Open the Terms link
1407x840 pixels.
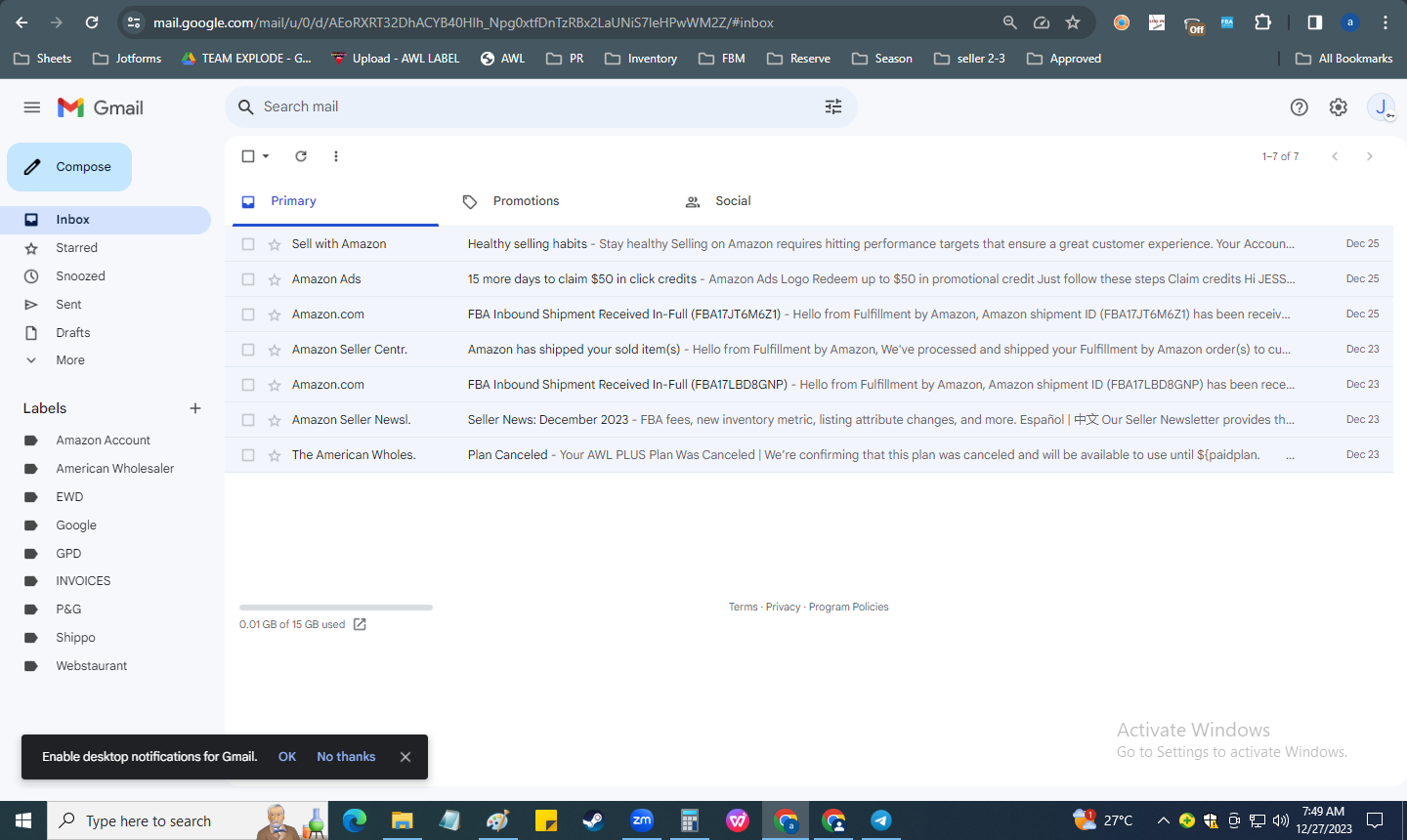pyautogui.click(x=743, y=608)
